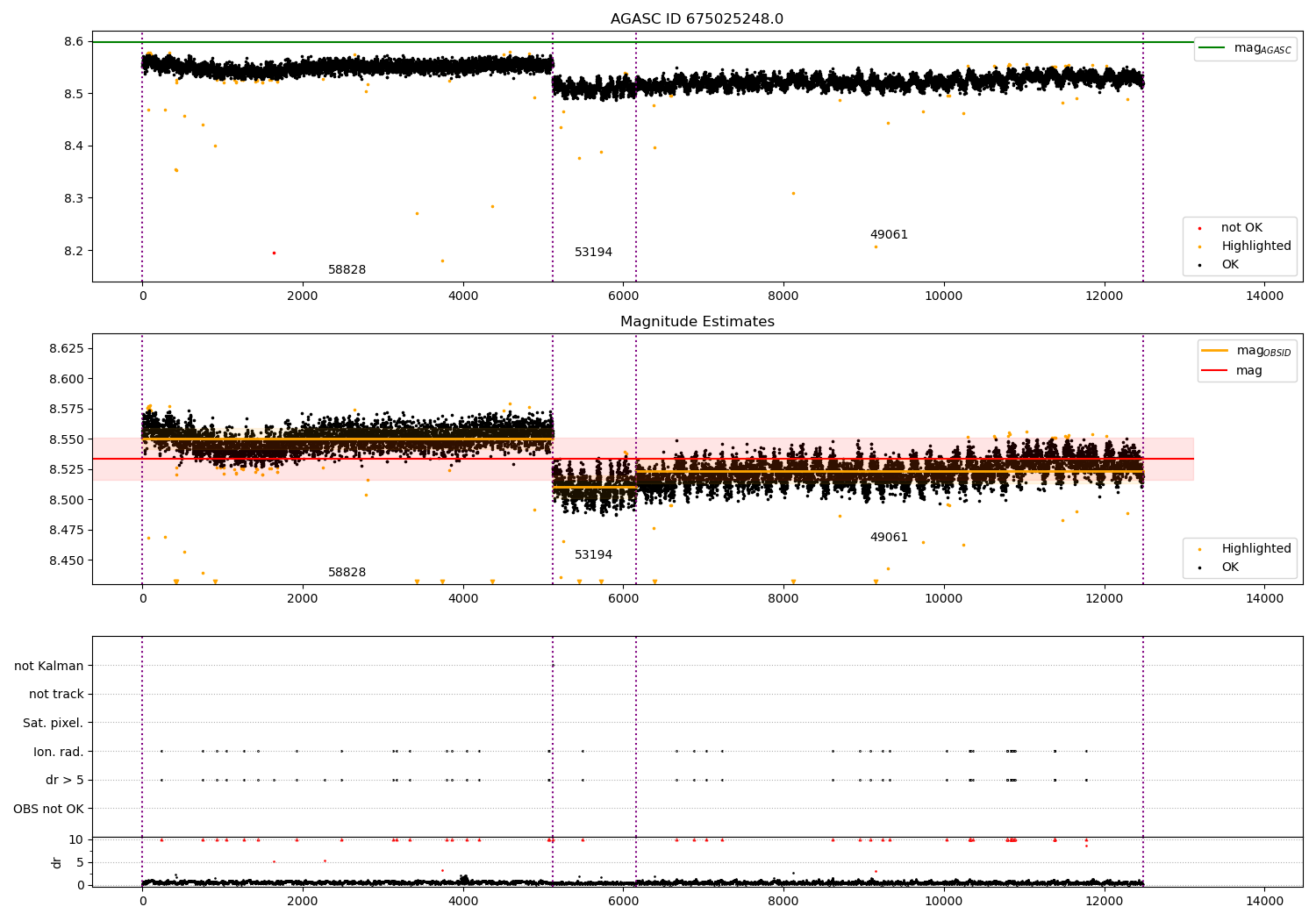Click the orange line swatch beside mag OBSID
1316x921 pixels.
point(1214,351)
